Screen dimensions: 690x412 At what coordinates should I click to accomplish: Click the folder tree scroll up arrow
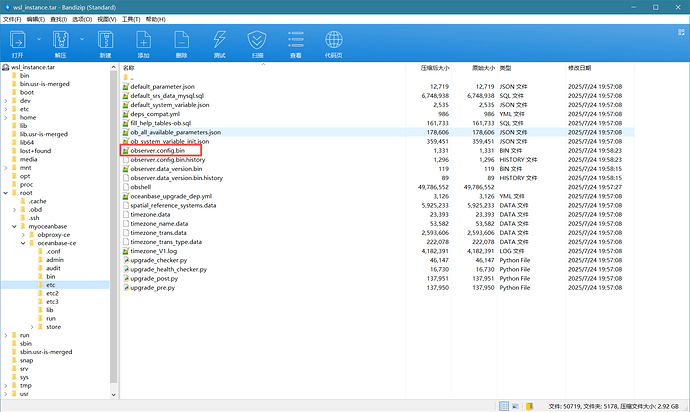pos(114,67)
